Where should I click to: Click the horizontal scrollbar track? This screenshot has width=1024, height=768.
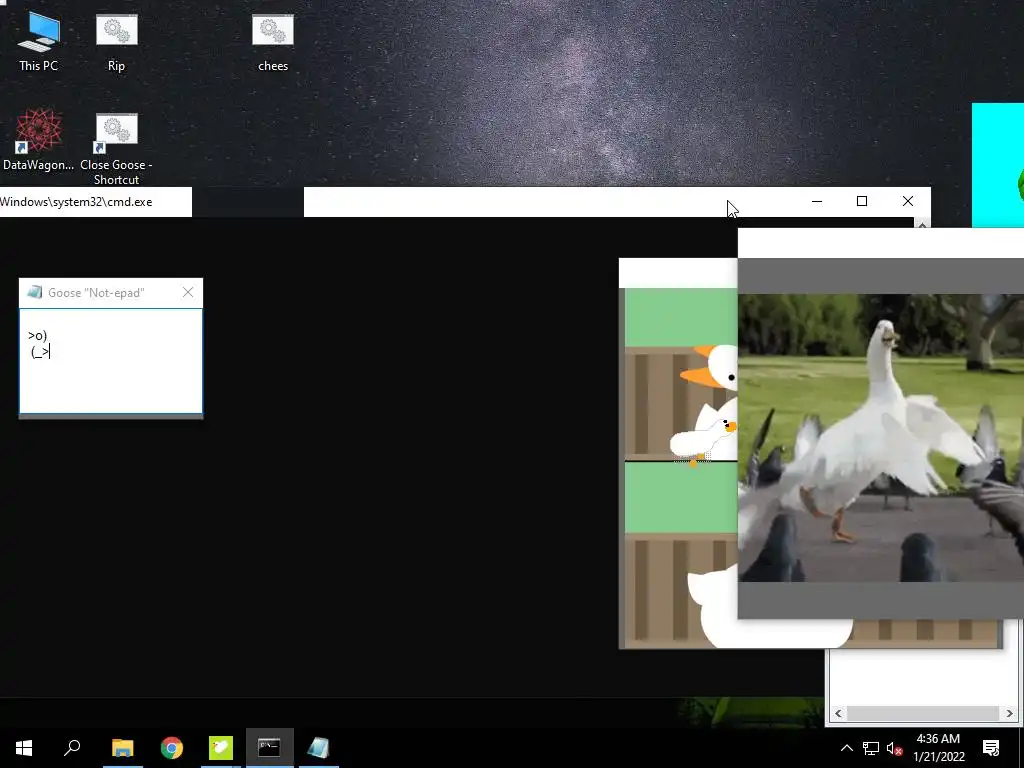pyautogui.click(x=924, y=713)
